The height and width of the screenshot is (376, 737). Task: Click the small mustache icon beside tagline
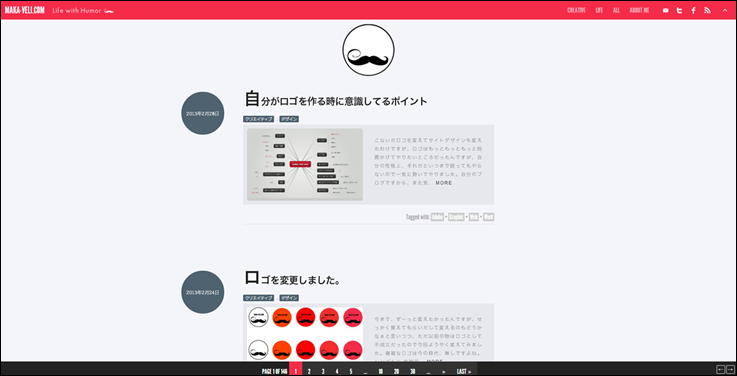(x=109, y=11)
